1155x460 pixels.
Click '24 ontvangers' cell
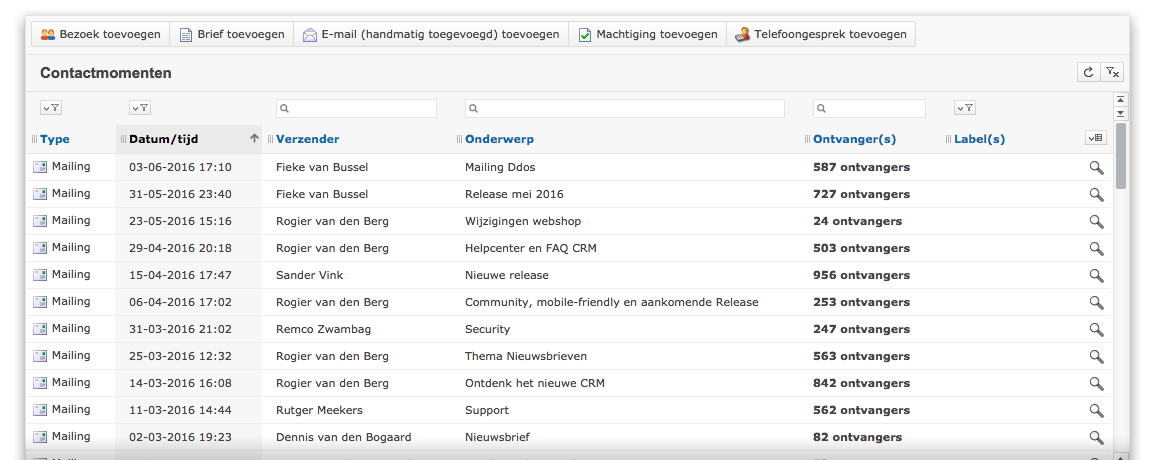click(857, 221)
